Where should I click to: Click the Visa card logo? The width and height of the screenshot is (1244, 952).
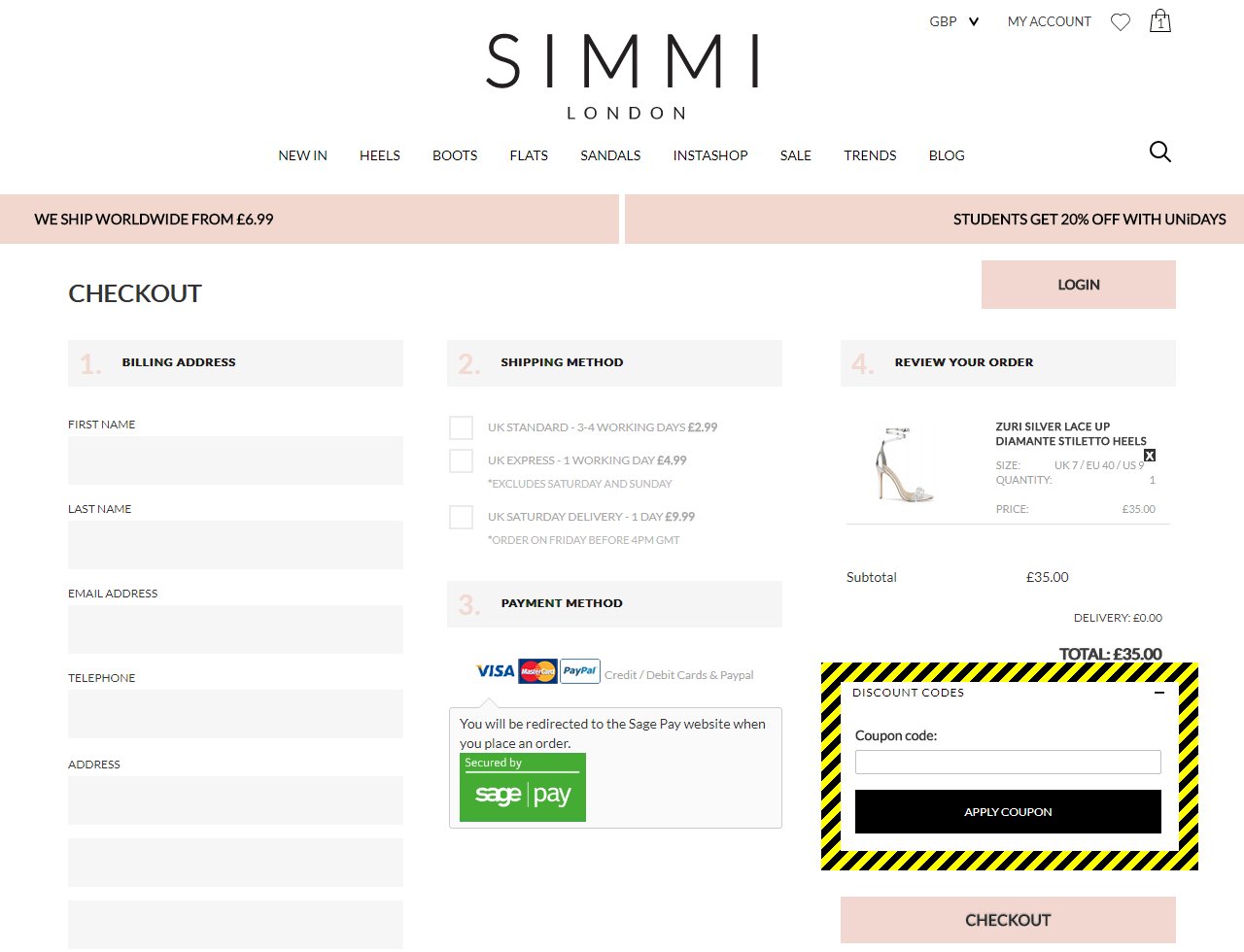[496, 671]
